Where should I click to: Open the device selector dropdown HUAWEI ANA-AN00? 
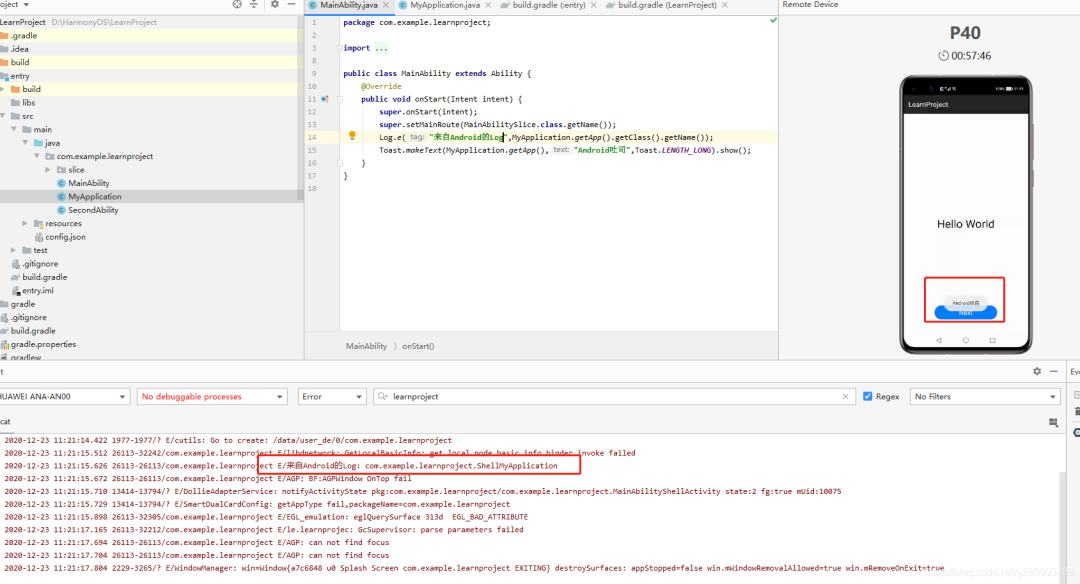pos(65,397)
